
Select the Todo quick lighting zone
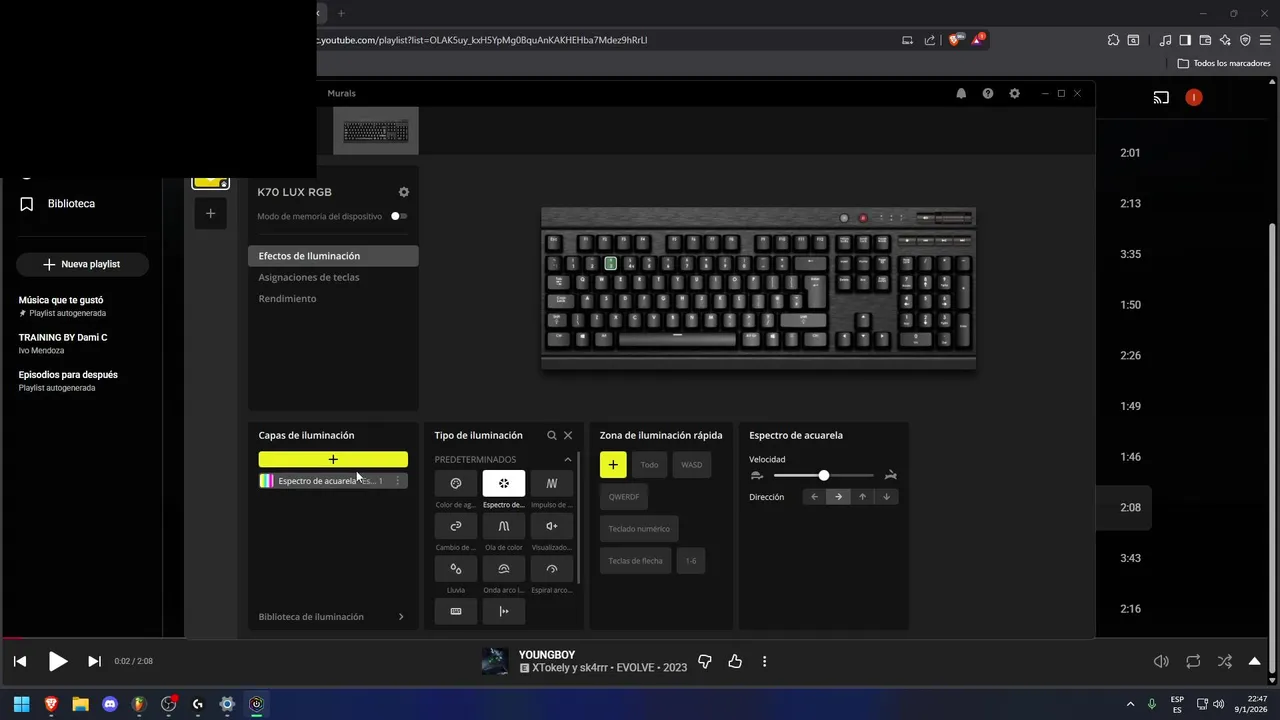pos(650,465)
